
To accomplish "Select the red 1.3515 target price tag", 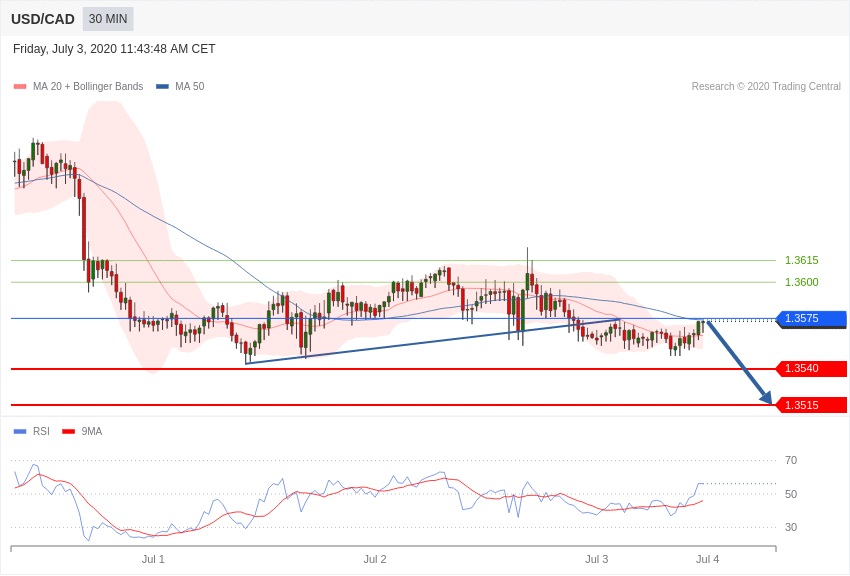I will tap(812, 405).
